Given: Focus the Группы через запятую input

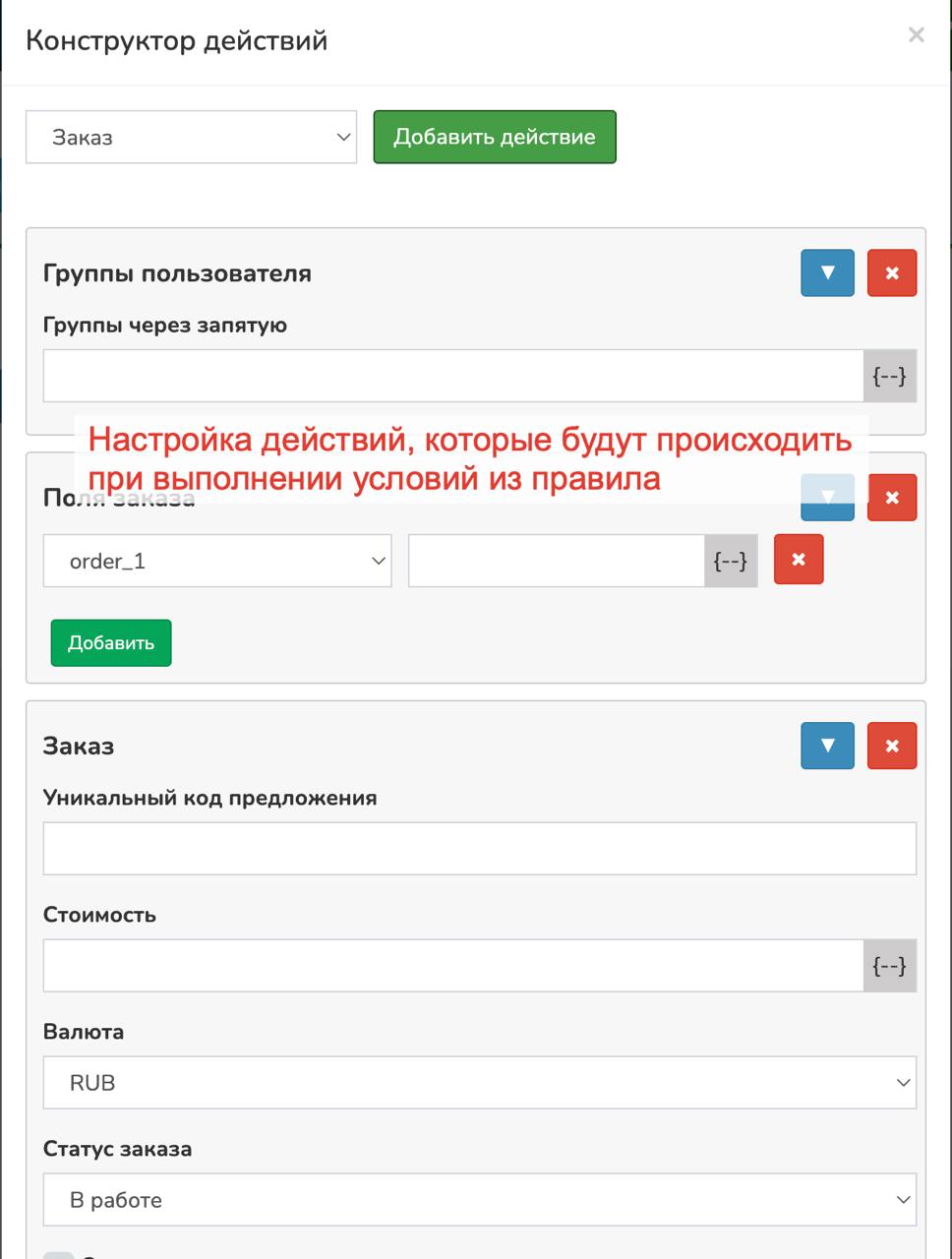Looking at the screenshot, I should click(x=452, y=376).
